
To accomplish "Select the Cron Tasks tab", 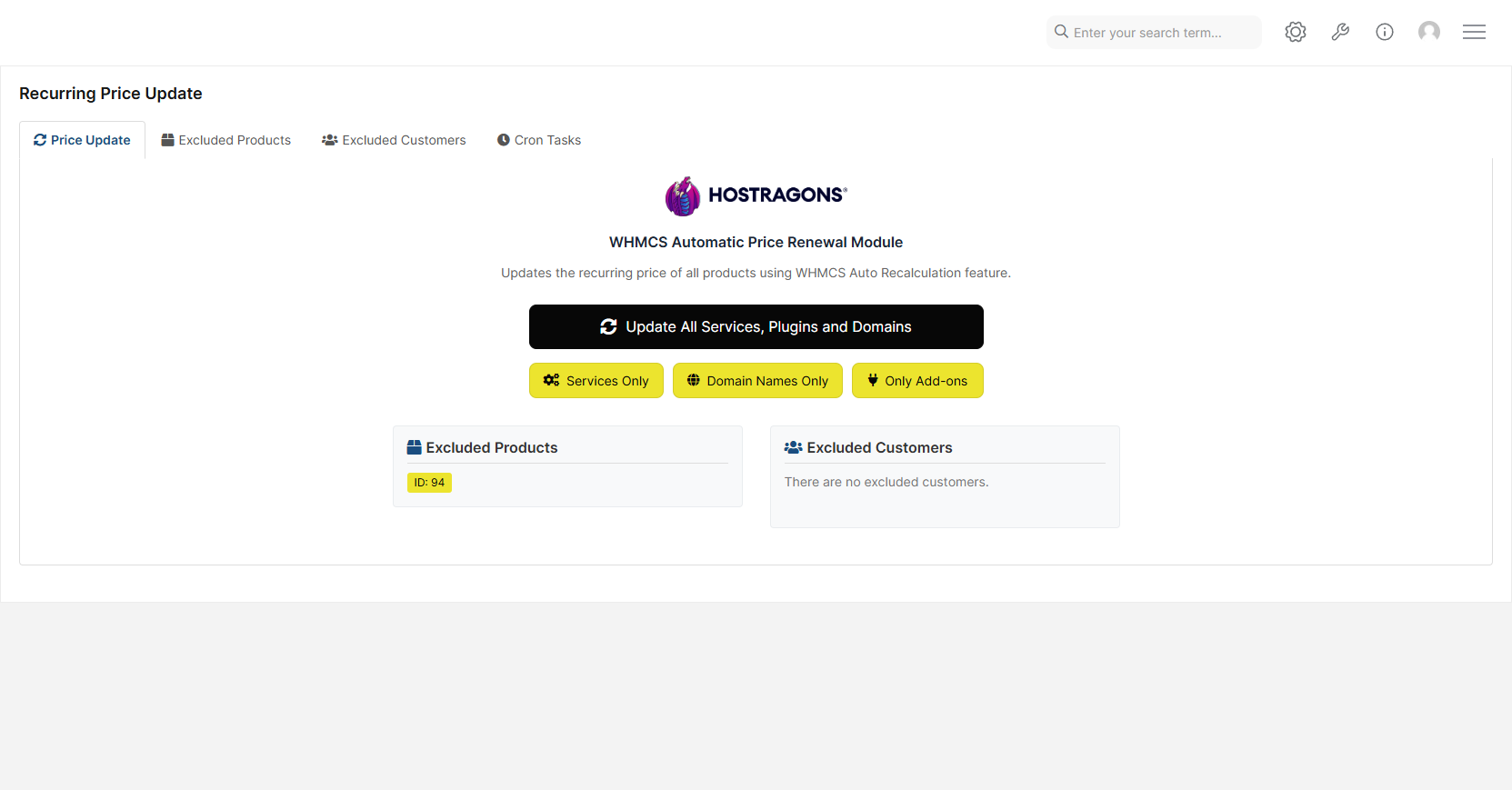I will coord(539,140).
